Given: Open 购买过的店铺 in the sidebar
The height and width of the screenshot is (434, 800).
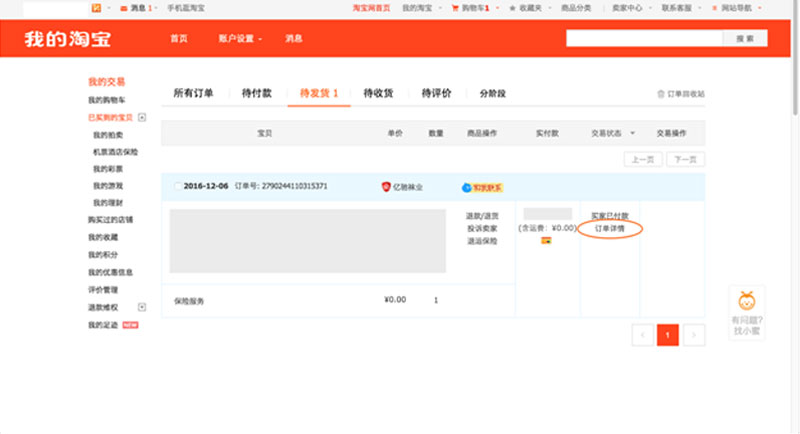Looking at the screenshot, I should pos(110,220).
